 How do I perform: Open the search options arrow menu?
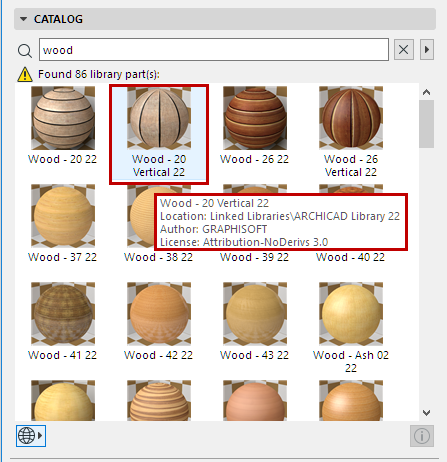coord(427,50)
